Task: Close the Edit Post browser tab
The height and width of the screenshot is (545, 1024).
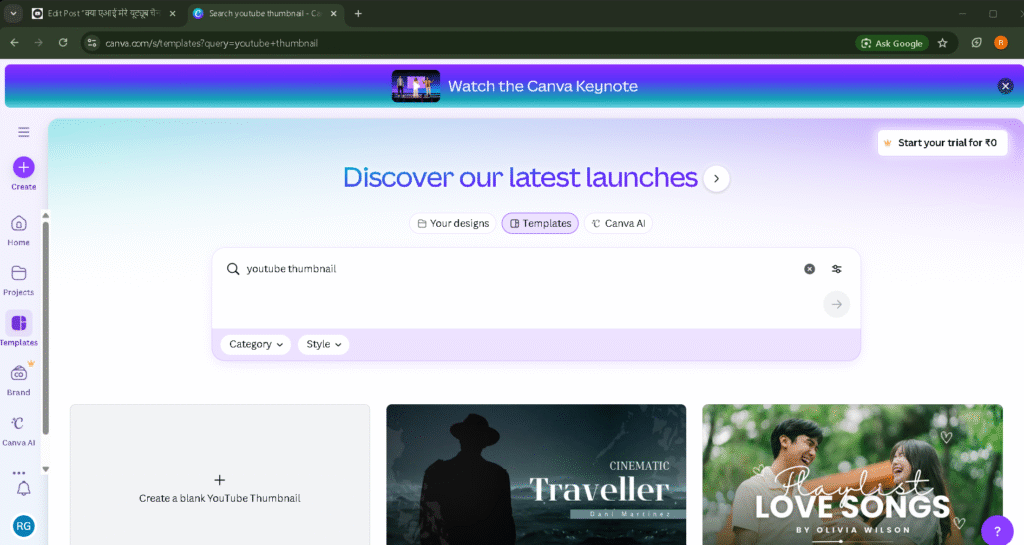Action: [172, 14]
